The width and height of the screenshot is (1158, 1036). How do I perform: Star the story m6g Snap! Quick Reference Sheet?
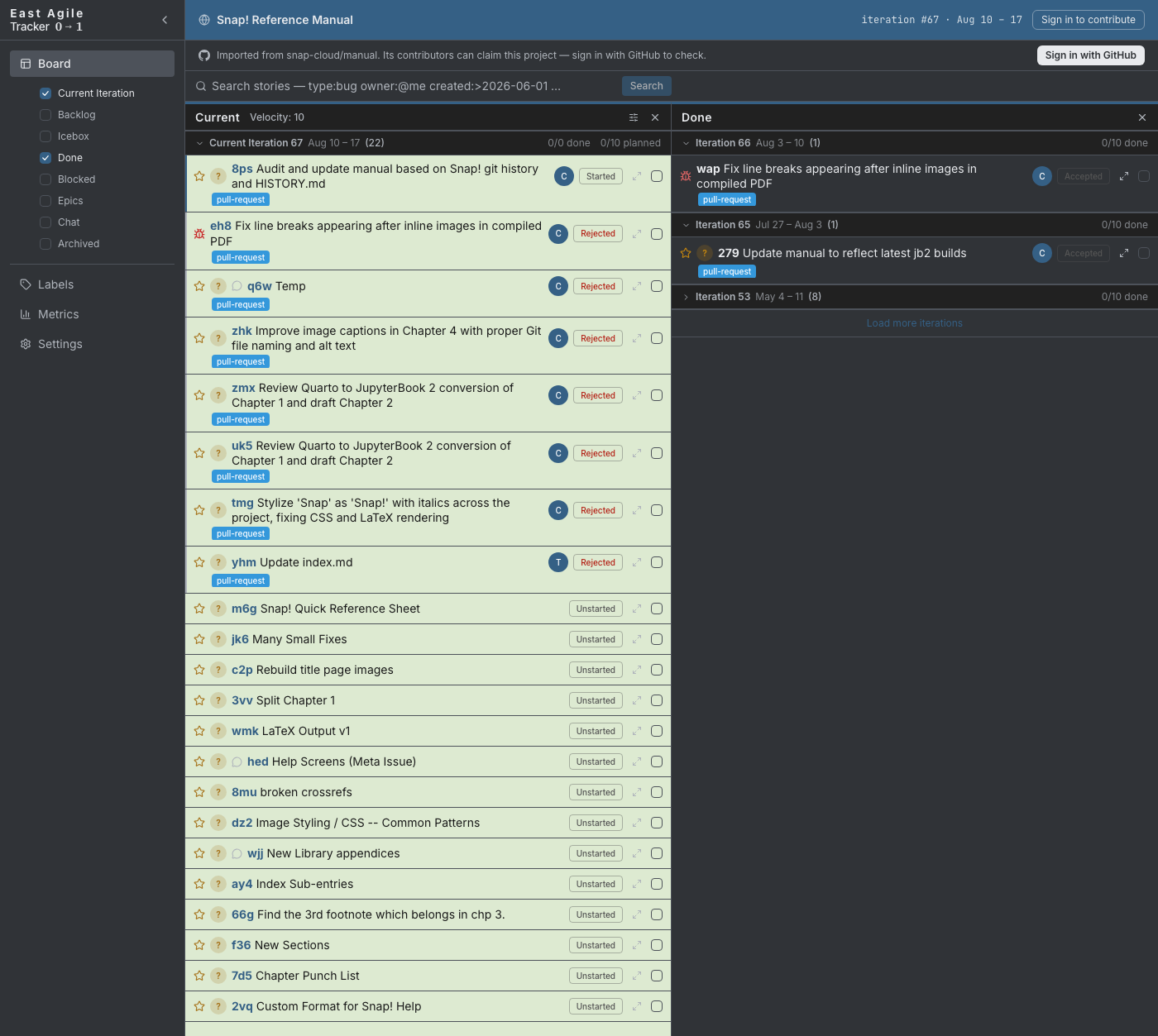[x=199, y=609]
